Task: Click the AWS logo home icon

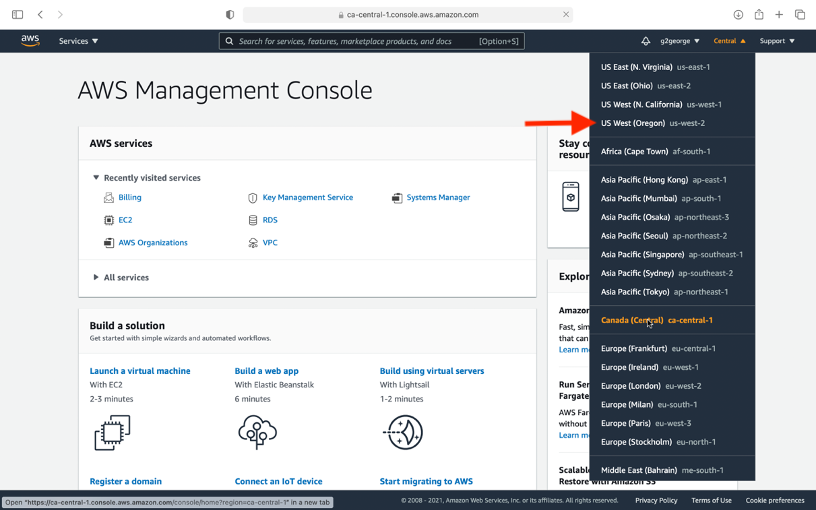Action: 30,41
